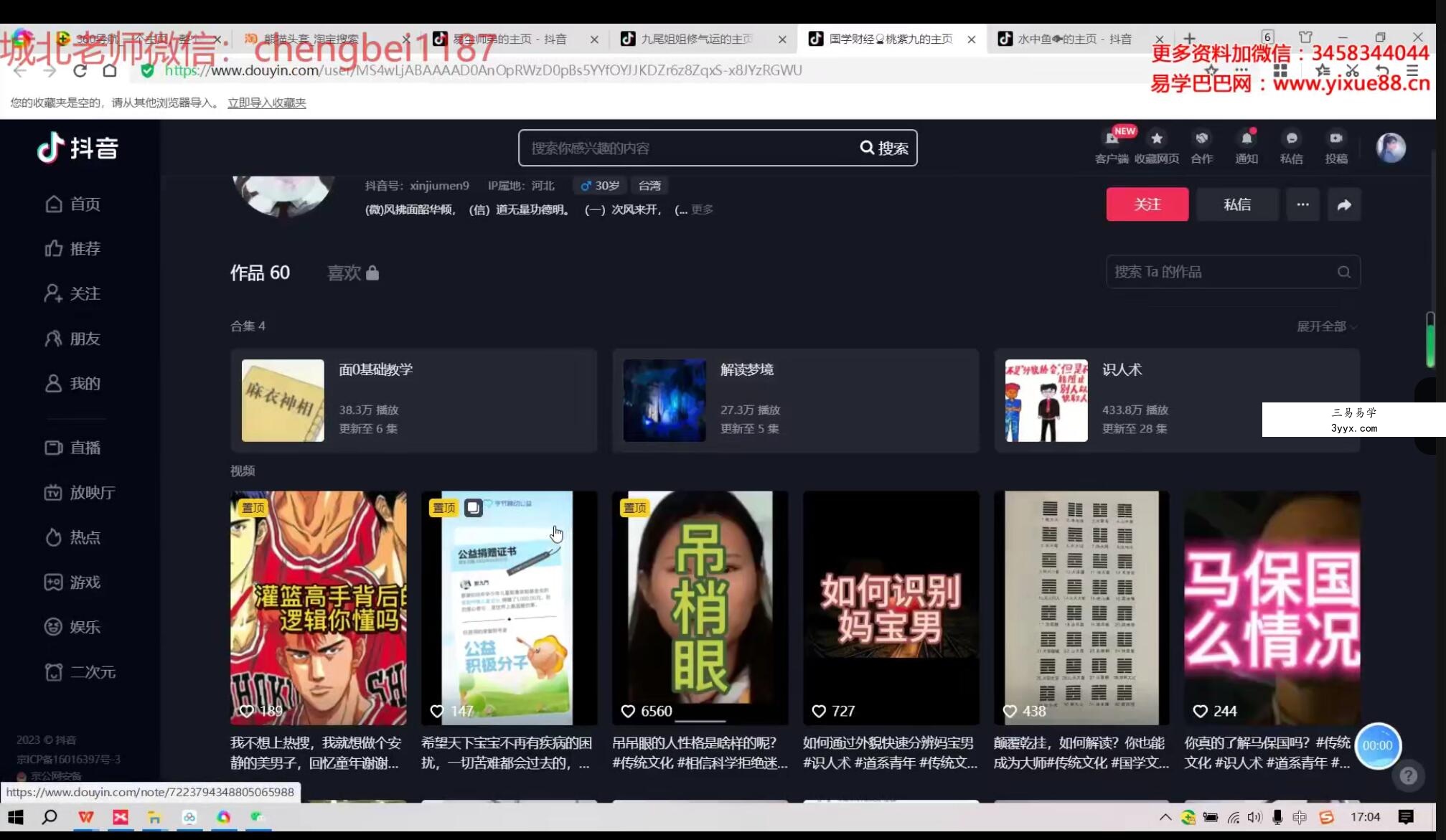Image resolution: width=1446 pixels, height=840 pixels.
Task: Expand all collections with 展开全部
Action: tap(1326, 326)
